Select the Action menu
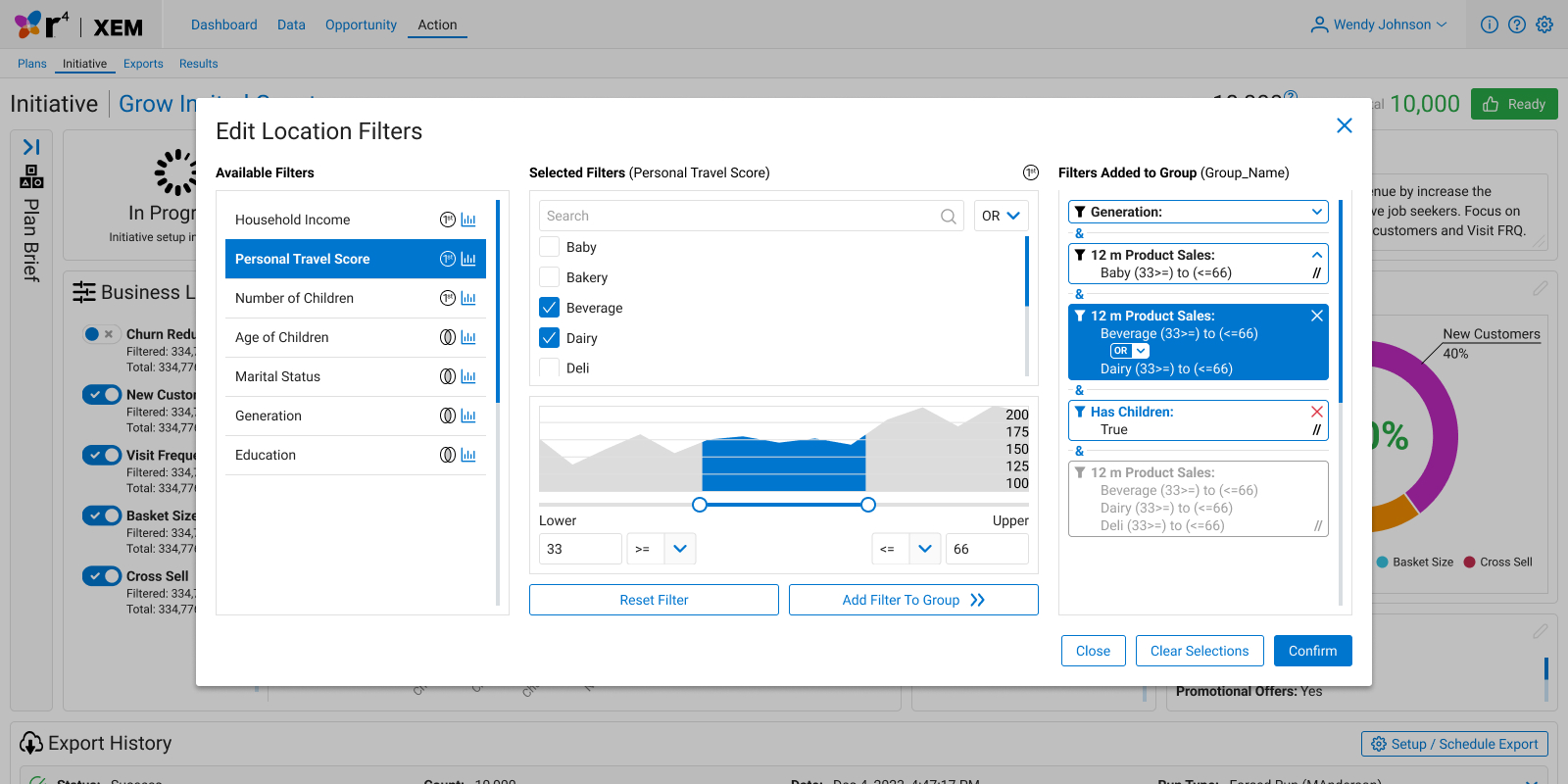Viewport: 1568px width, 784px height. coord(437,24)
